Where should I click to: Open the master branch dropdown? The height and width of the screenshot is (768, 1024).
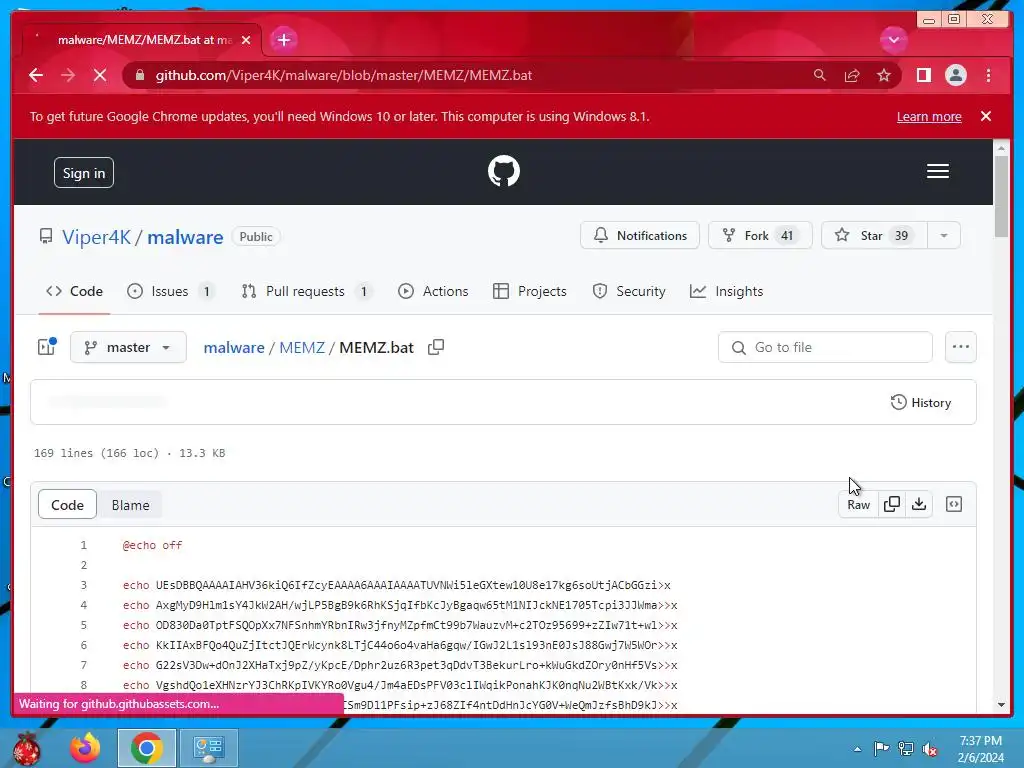128,347
